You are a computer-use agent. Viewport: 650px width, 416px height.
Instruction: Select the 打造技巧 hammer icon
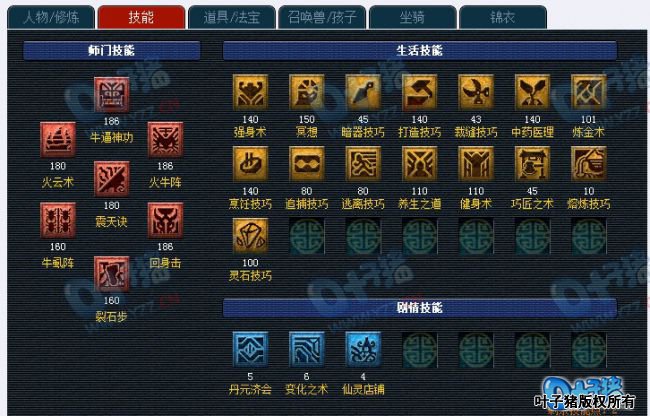[420, 92]
